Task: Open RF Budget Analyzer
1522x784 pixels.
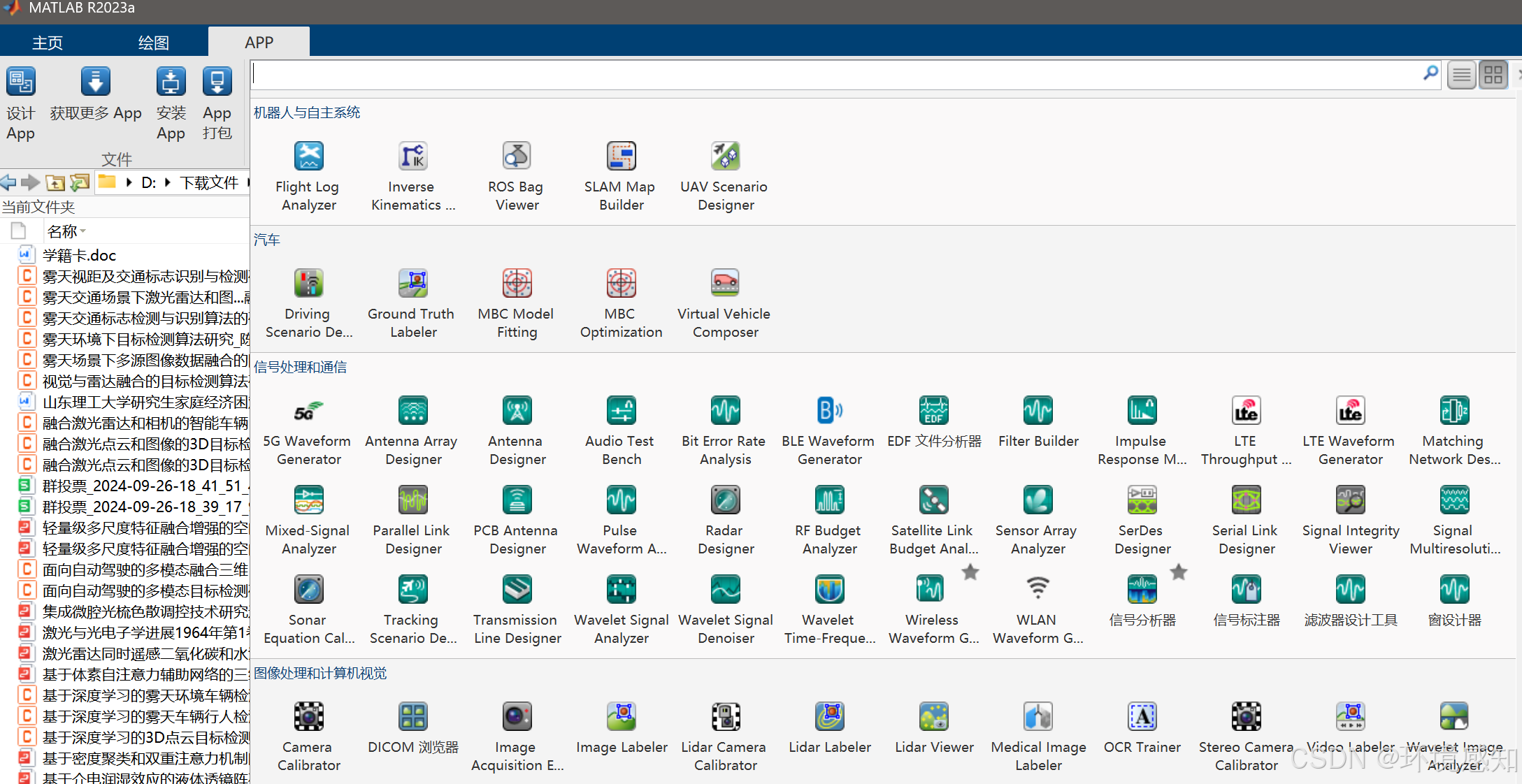Action: (x=829, y=519)
